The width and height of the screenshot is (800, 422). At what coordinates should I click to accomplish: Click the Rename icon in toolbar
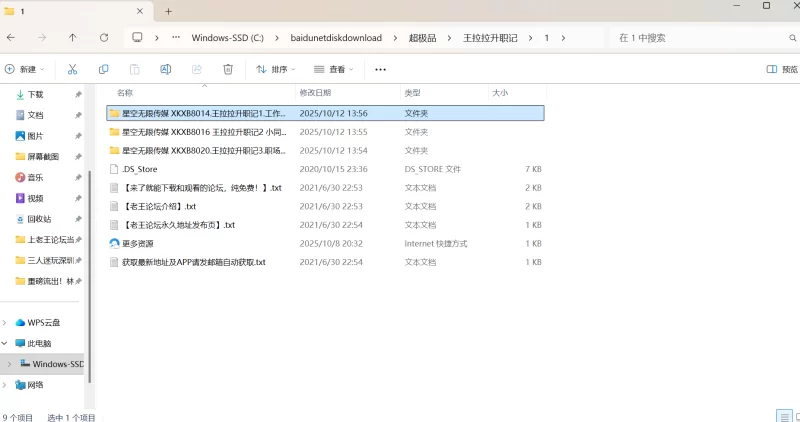coord(166,69)
